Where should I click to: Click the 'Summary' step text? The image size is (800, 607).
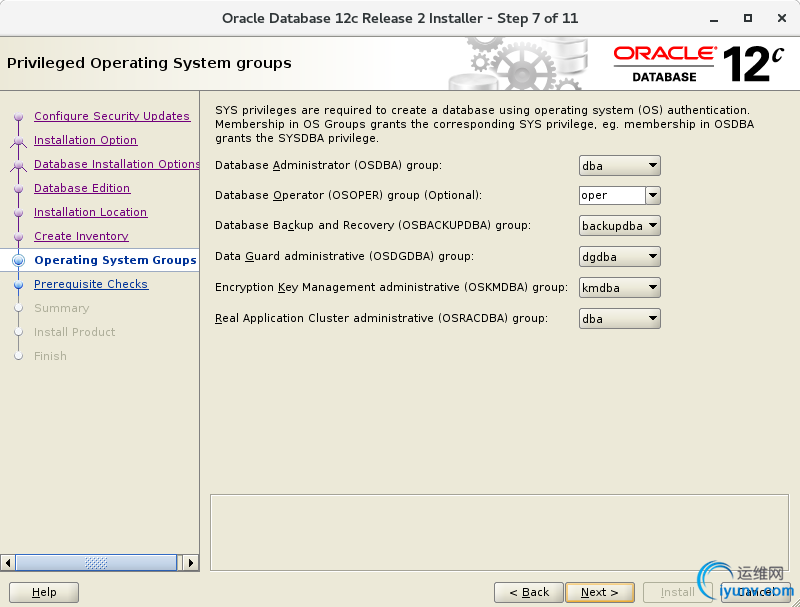(x=62, y=308)
